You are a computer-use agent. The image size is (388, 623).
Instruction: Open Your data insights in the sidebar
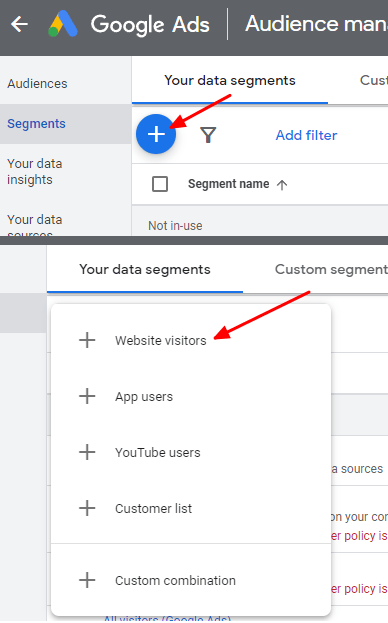[x=35, y=172]
